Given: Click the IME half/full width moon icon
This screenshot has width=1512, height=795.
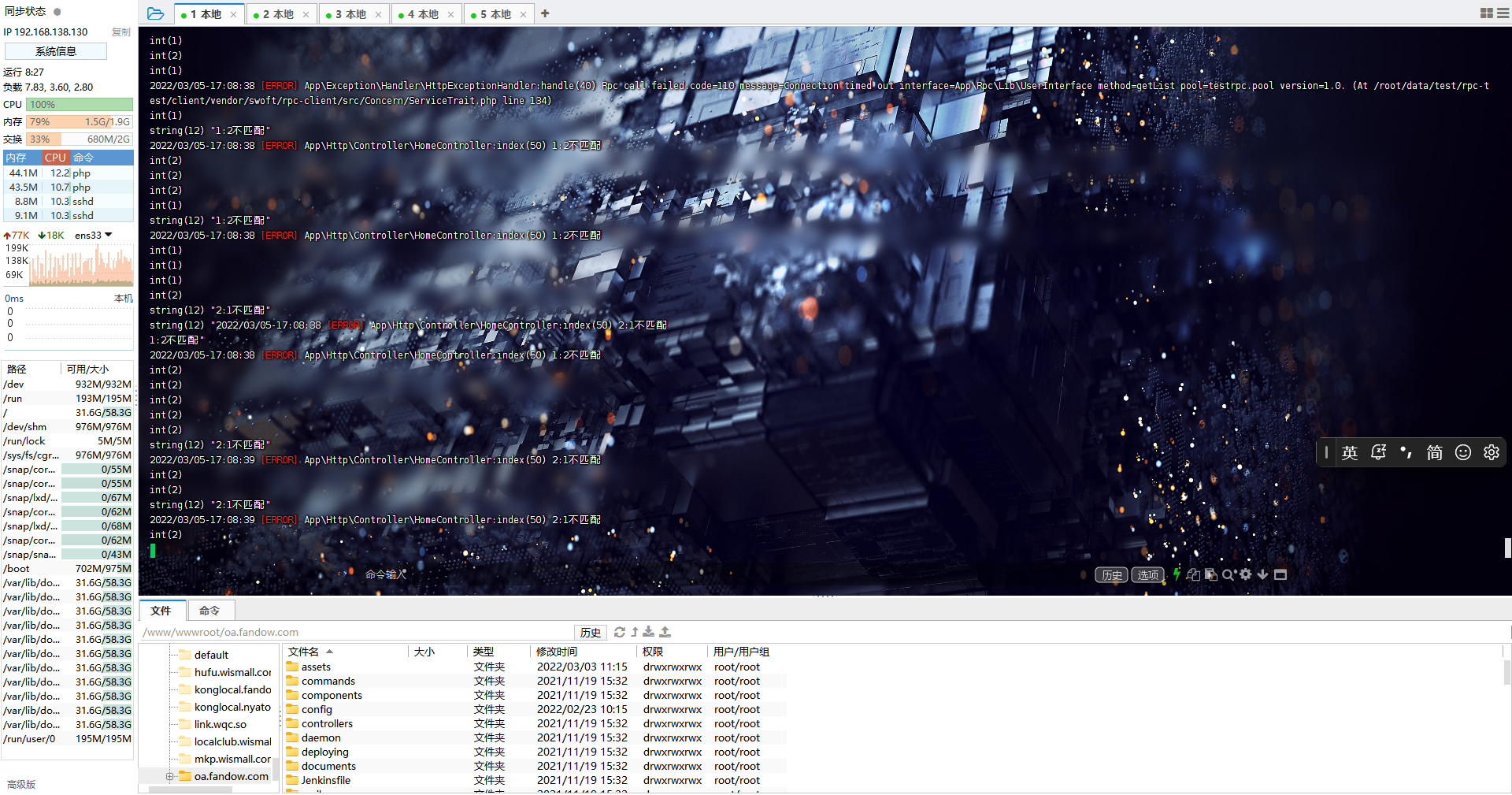Looking at the screenshot, I should click(1378, 452).
